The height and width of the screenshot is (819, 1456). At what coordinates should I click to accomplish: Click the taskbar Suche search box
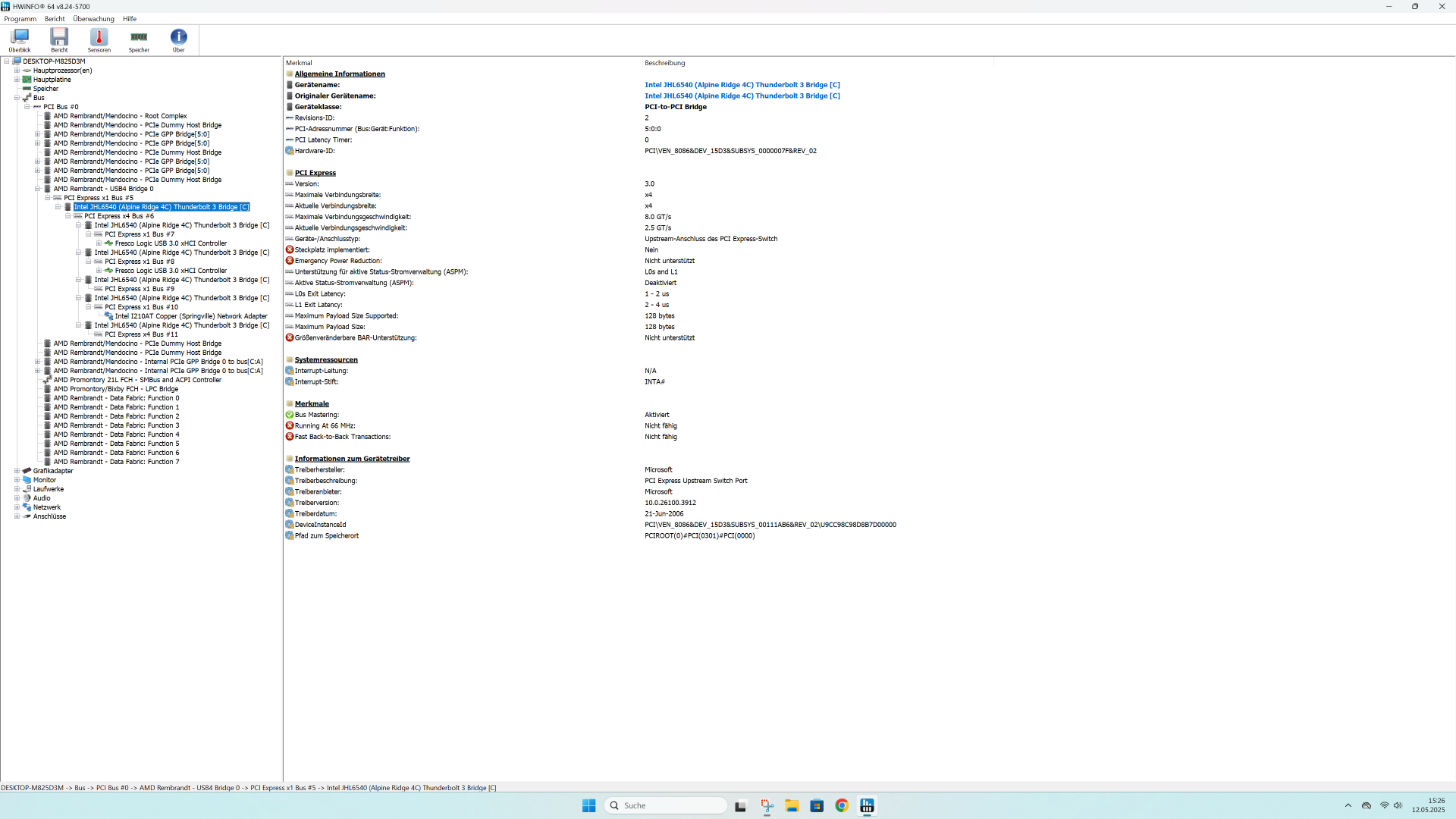(x=666, y=805)
